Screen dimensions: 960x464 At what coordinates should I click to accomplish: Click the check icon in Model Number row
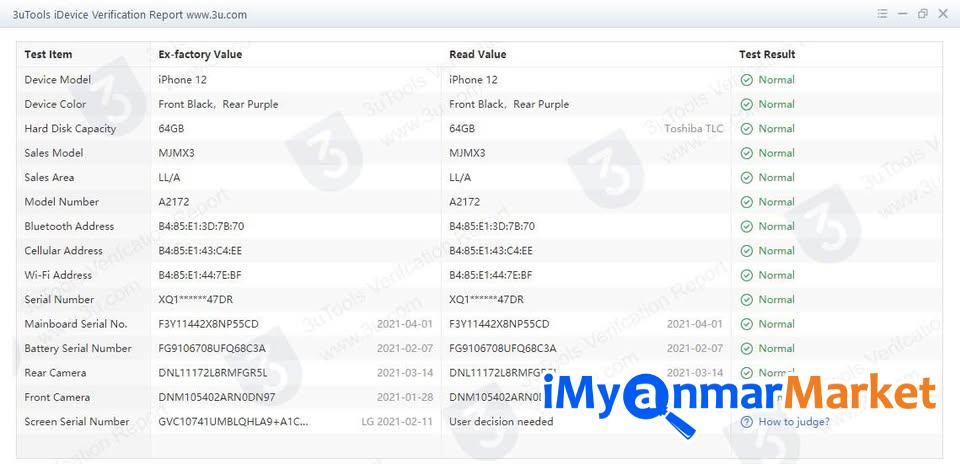click(x=746, y=202)
